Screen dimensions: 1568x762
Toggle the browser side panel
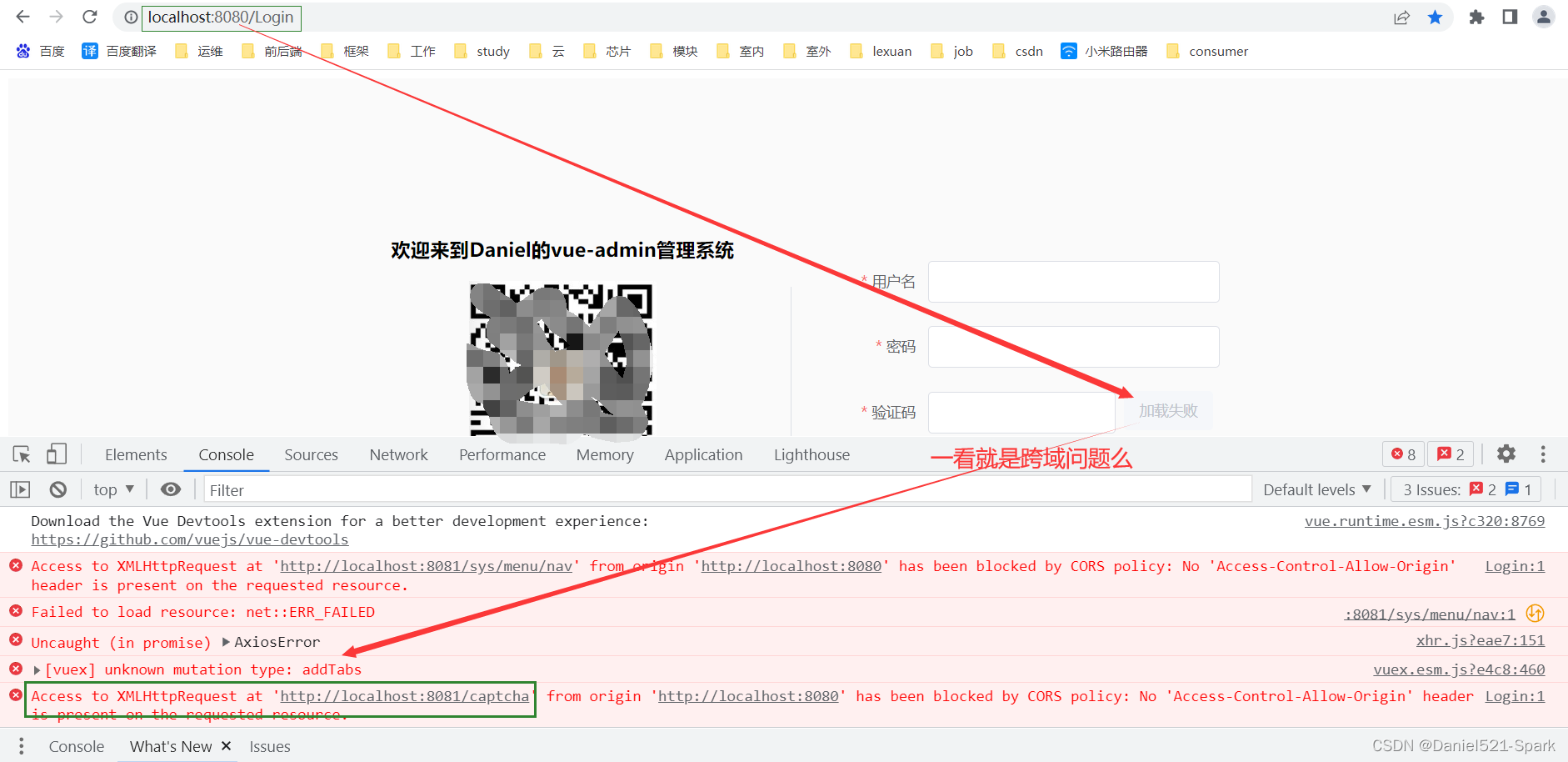click(x=1510, y=18)
